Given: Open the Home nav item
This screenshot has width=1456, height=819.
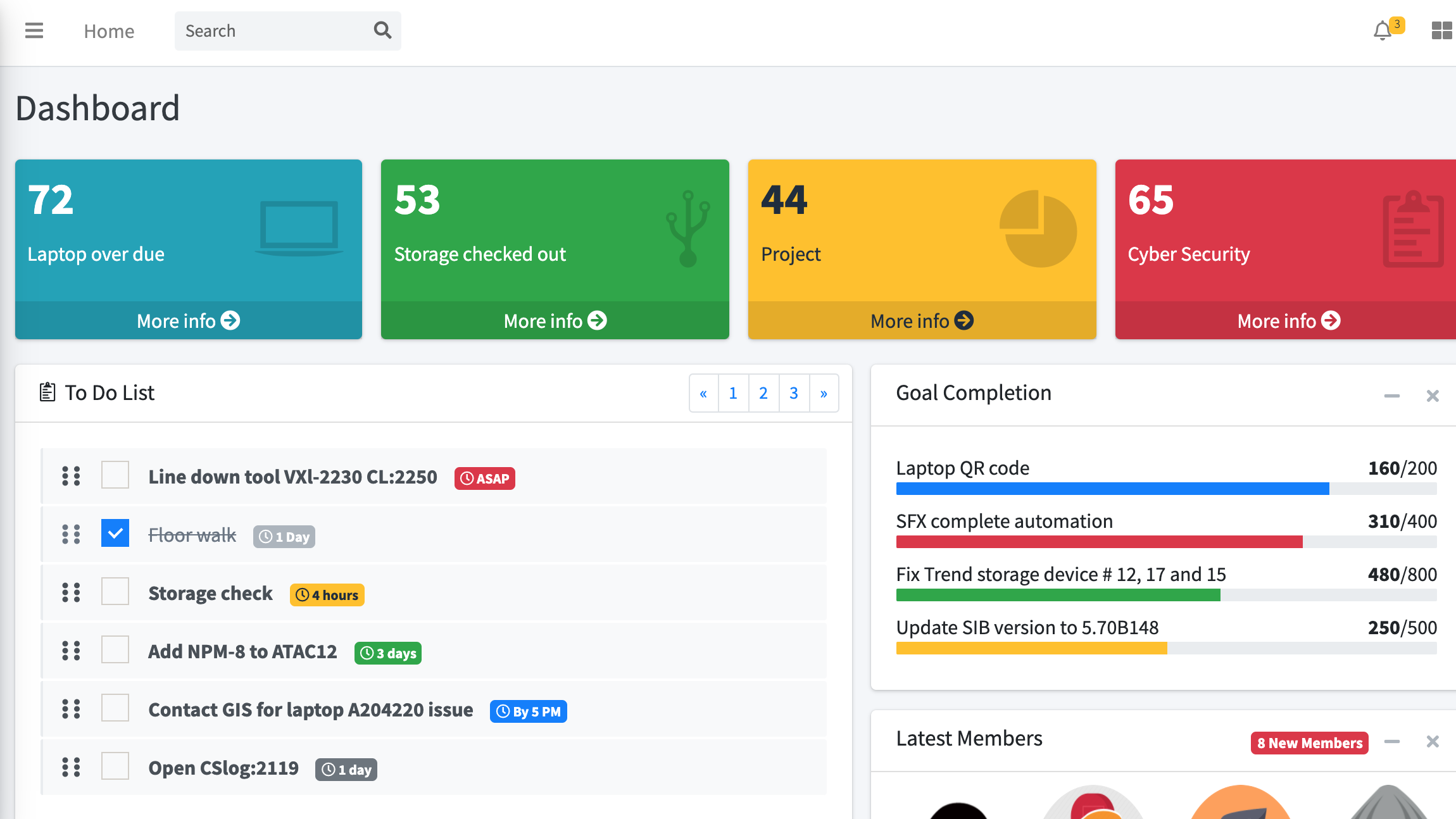Looking at the screenshot, I should pos(109,31).
